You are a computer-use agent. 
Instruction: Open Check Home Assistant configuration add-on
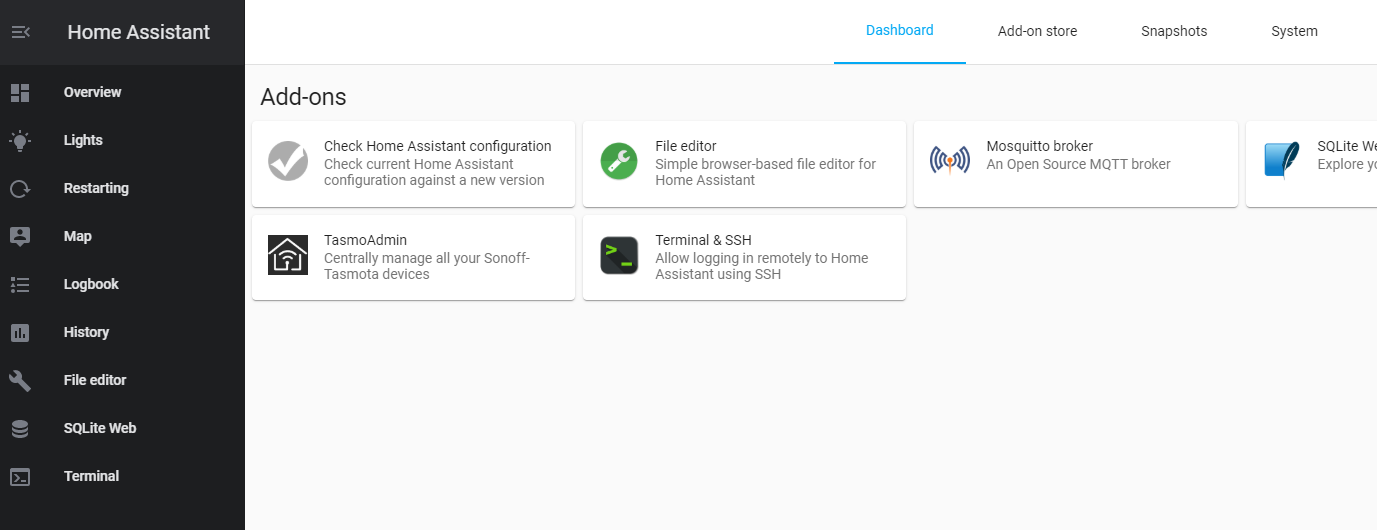point(413,164)
